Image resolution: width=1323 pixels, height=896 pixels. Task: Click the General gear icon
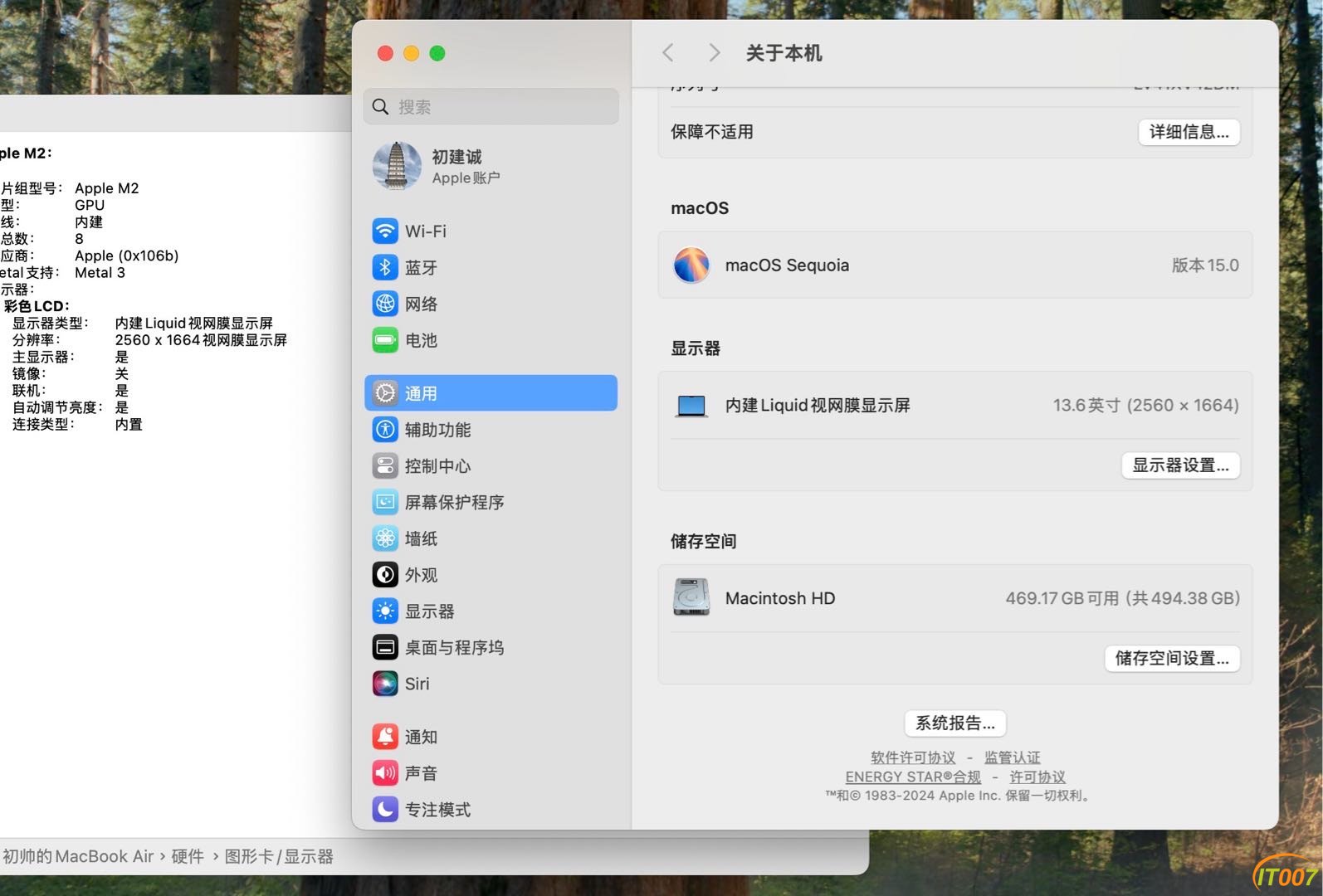[385, 393]
